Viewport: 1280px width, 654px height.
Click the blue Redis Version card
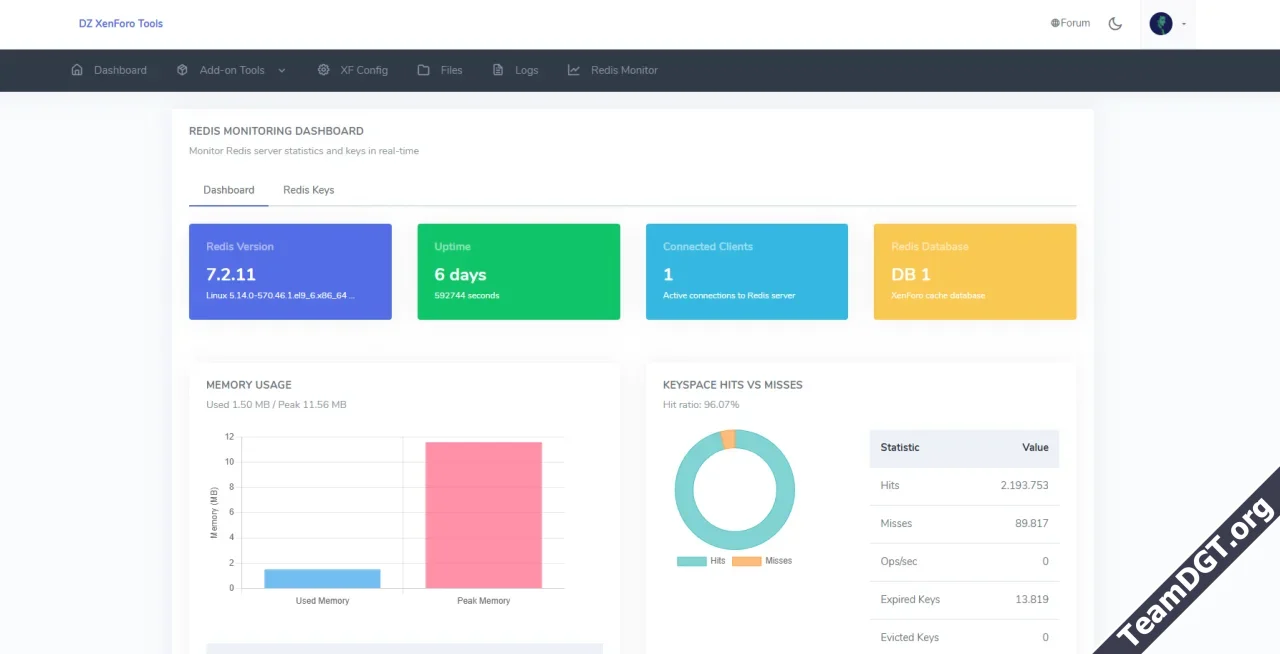(x=290, y=272)
